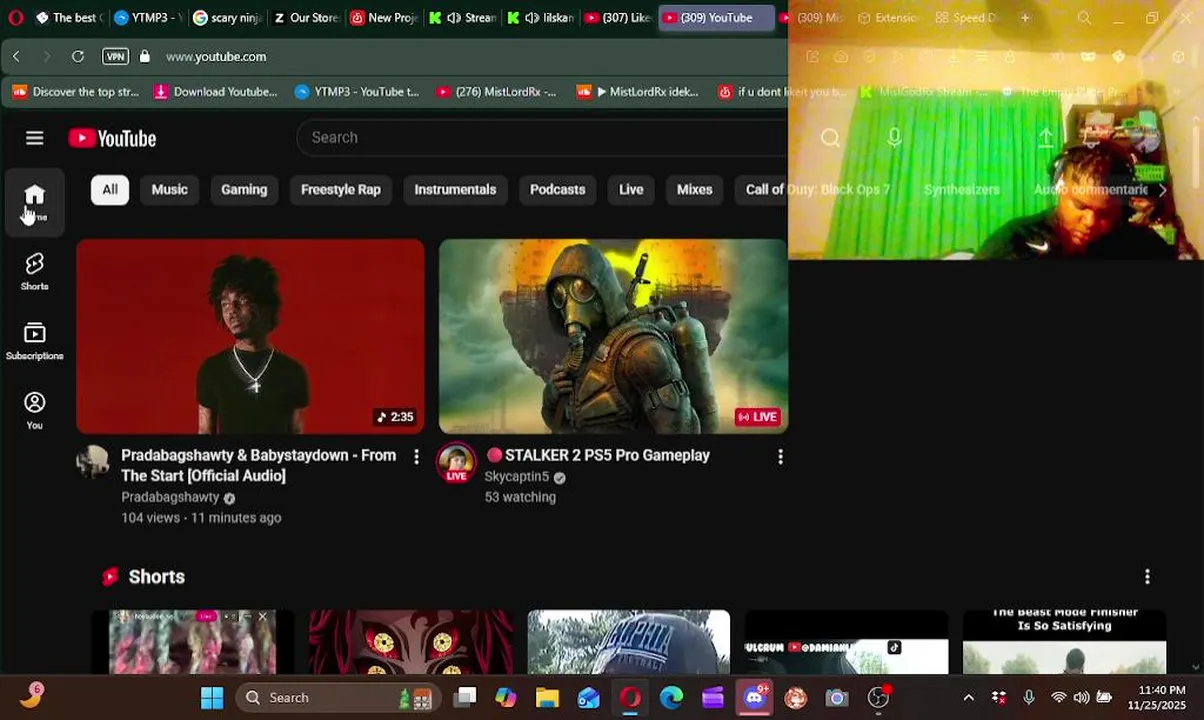Select the Instrumentals filter chip
The image size is (1204, 720).
(455, 189)
